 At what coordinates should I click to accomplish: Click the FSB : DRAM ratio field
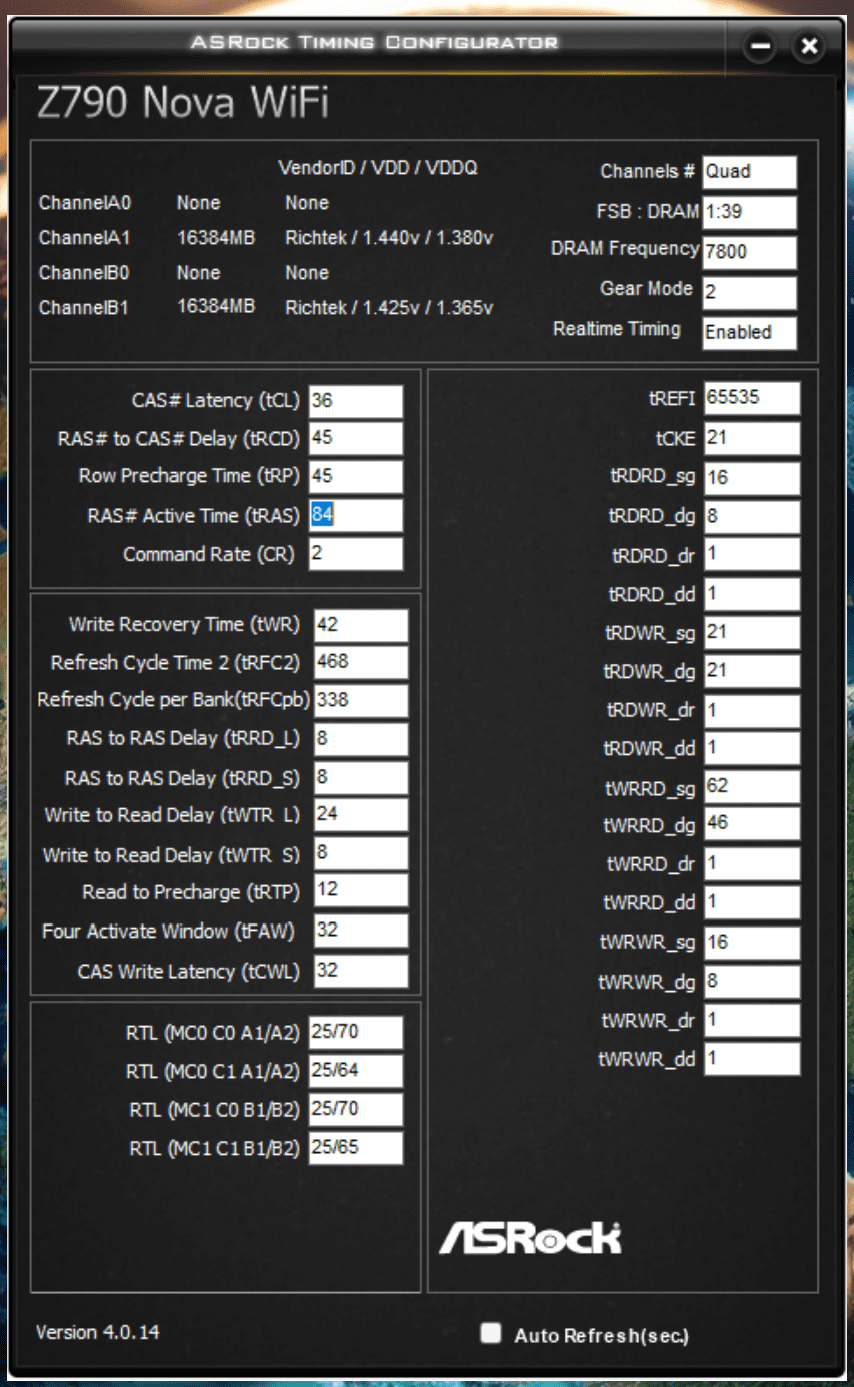pos(749,212)
